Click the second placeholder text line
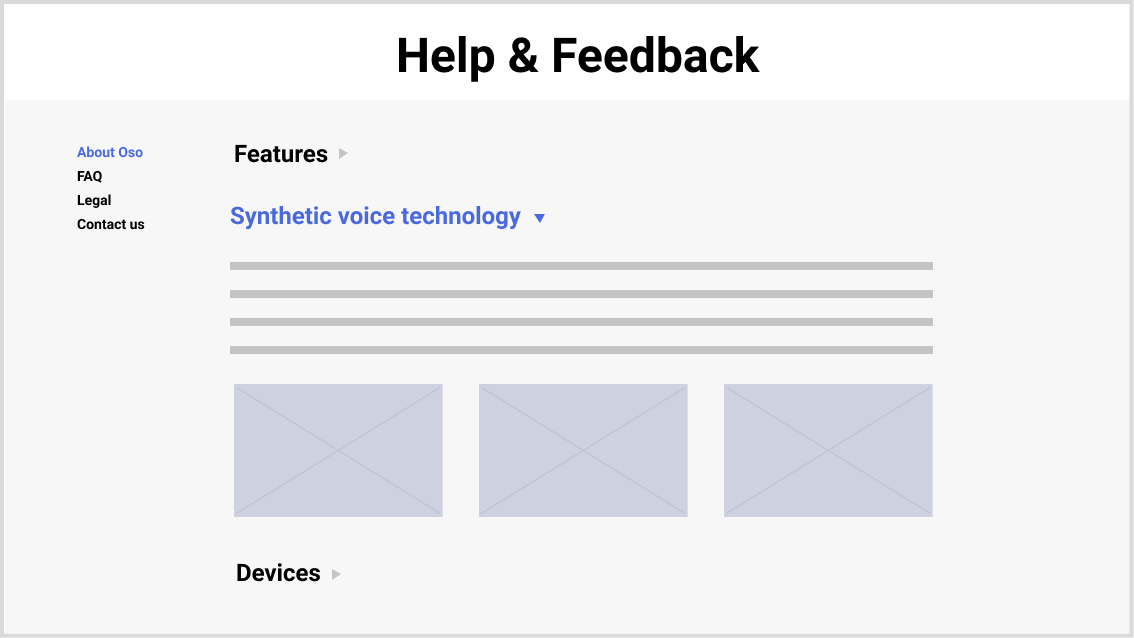 (581, 294)
